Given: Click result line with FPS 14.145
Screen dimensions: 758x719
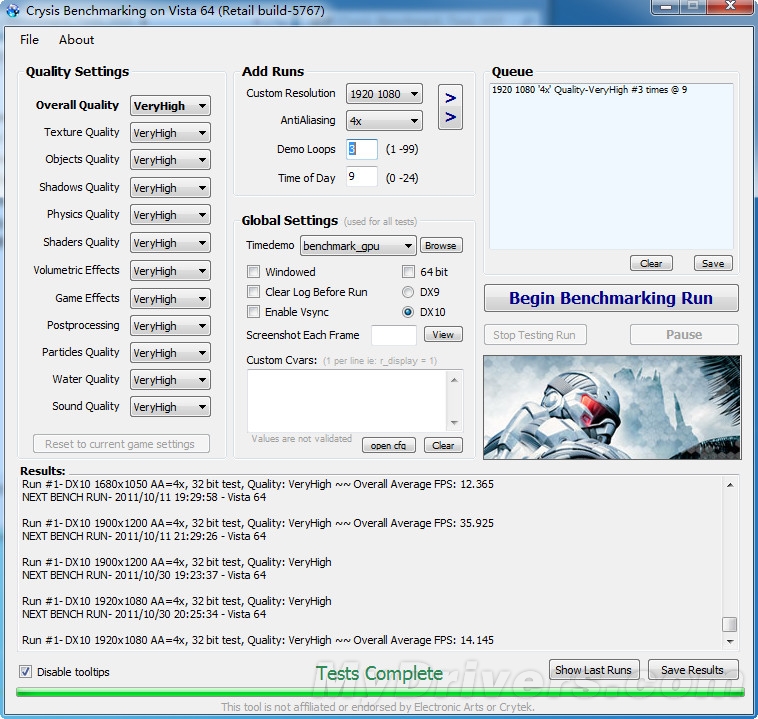Looking at the screenshot, I should coord(258,640).
